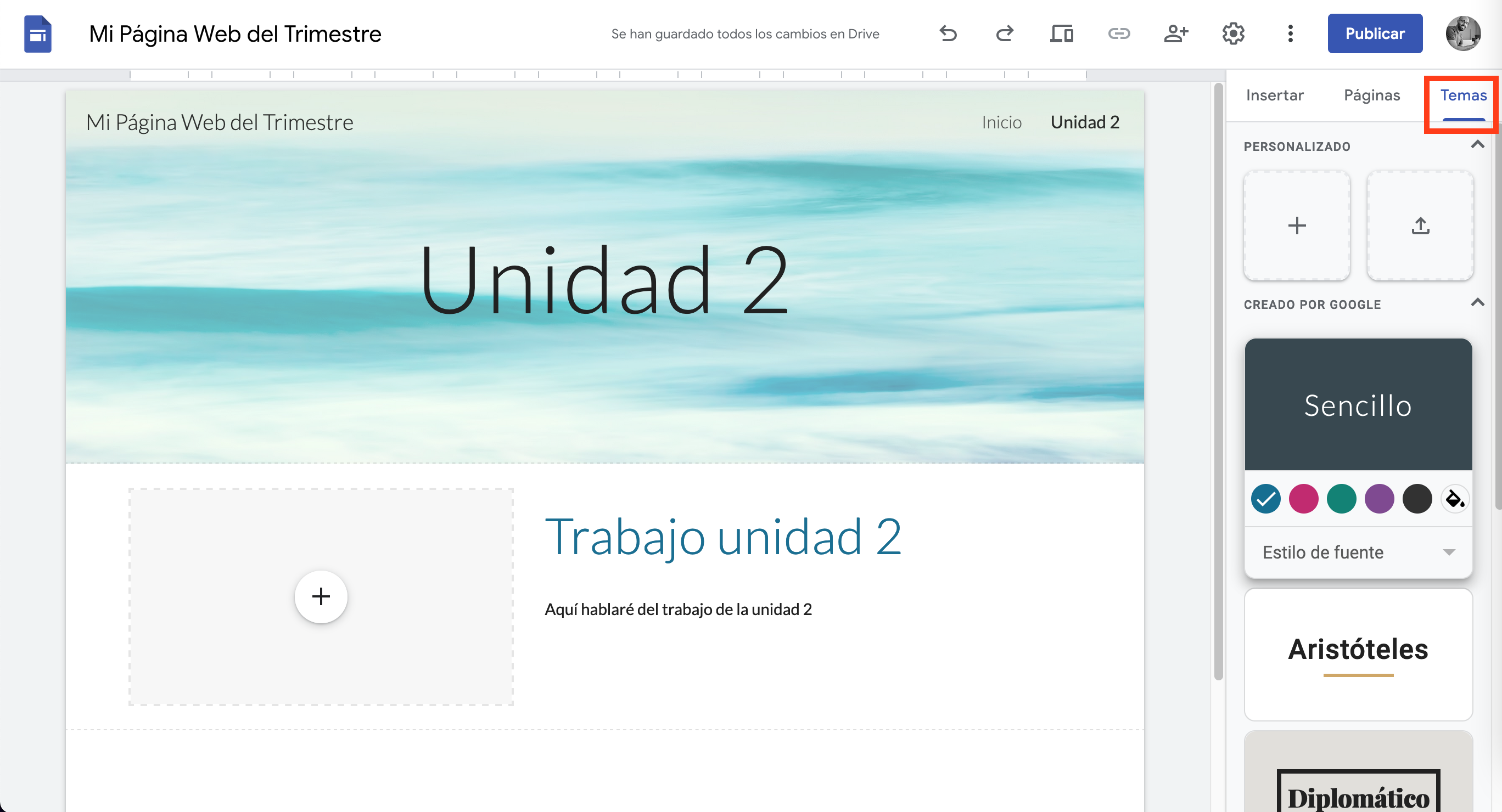1502x812 pixels.
Task: Click the Inicio navigation link
Action: pyautogui.click(x=1001, y=122)
